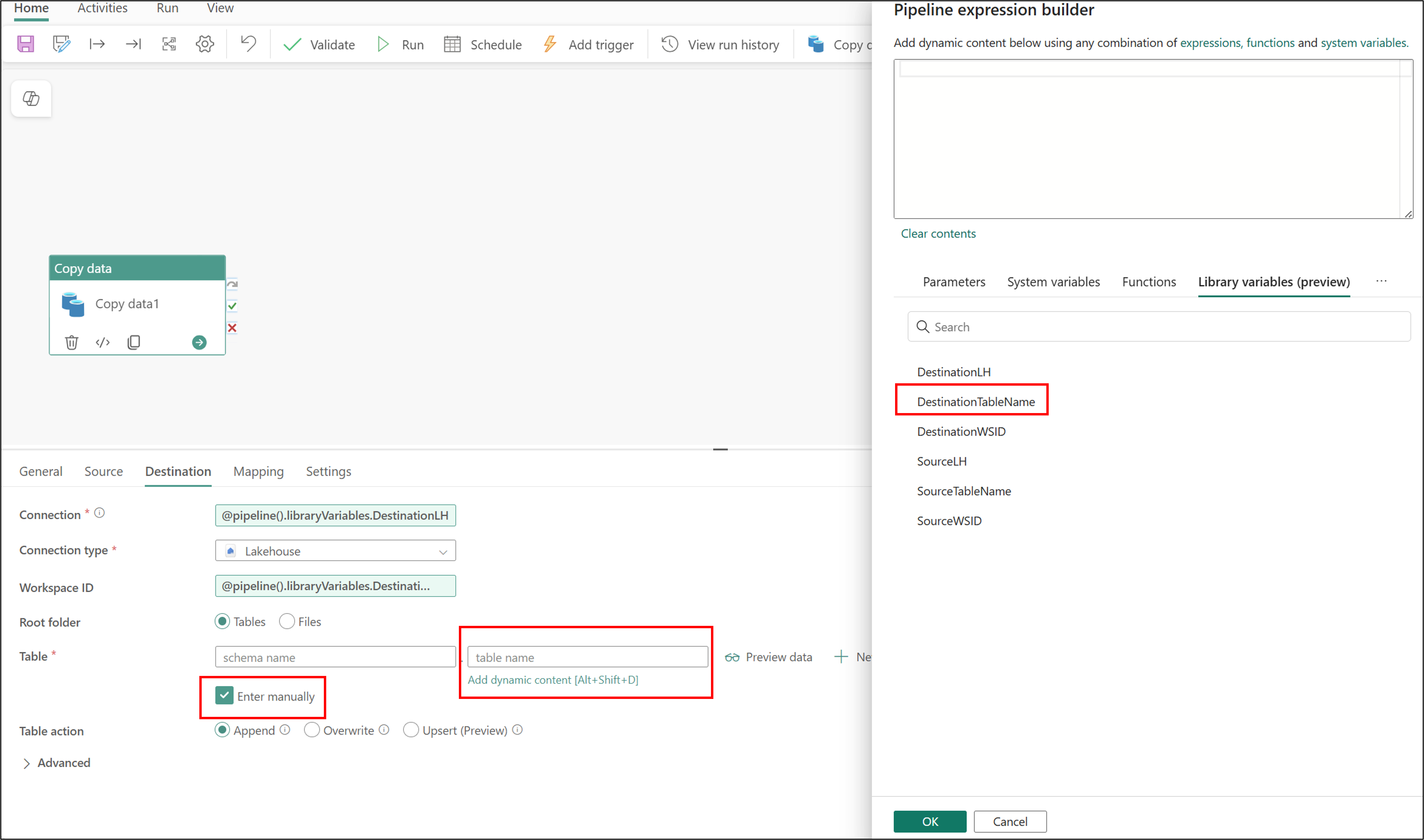Open the more tabs ellipsis menu
The image size is (1424, 840).
1381,281
